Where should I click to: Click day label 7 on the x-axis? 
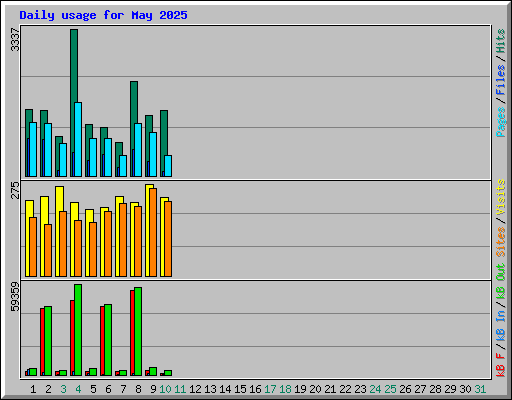pyautogui.click(x=123, y=389)
